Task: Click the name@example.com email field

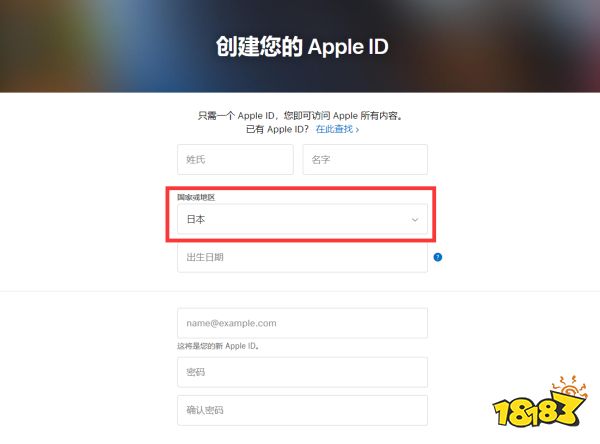Action: coord(302,323)
